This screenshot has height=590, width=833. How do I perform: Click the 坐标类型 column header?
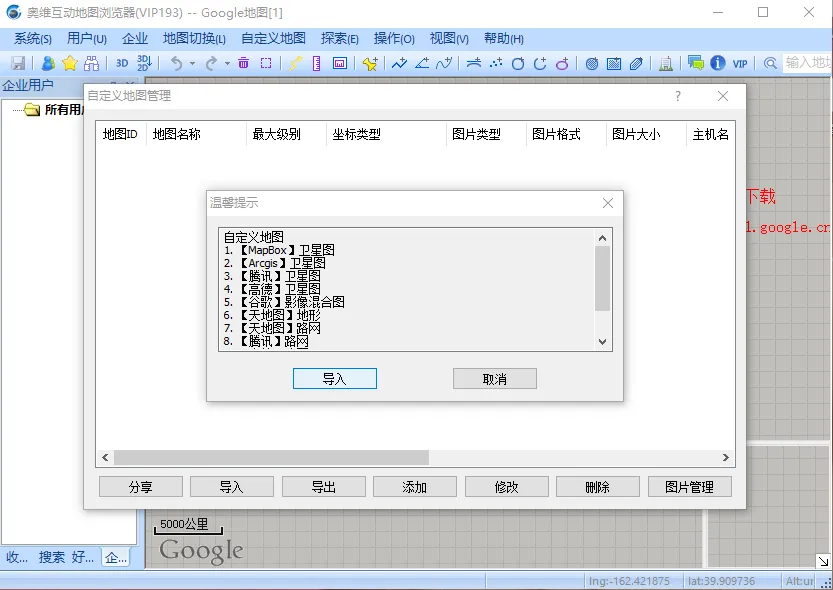tap(386, 134)
